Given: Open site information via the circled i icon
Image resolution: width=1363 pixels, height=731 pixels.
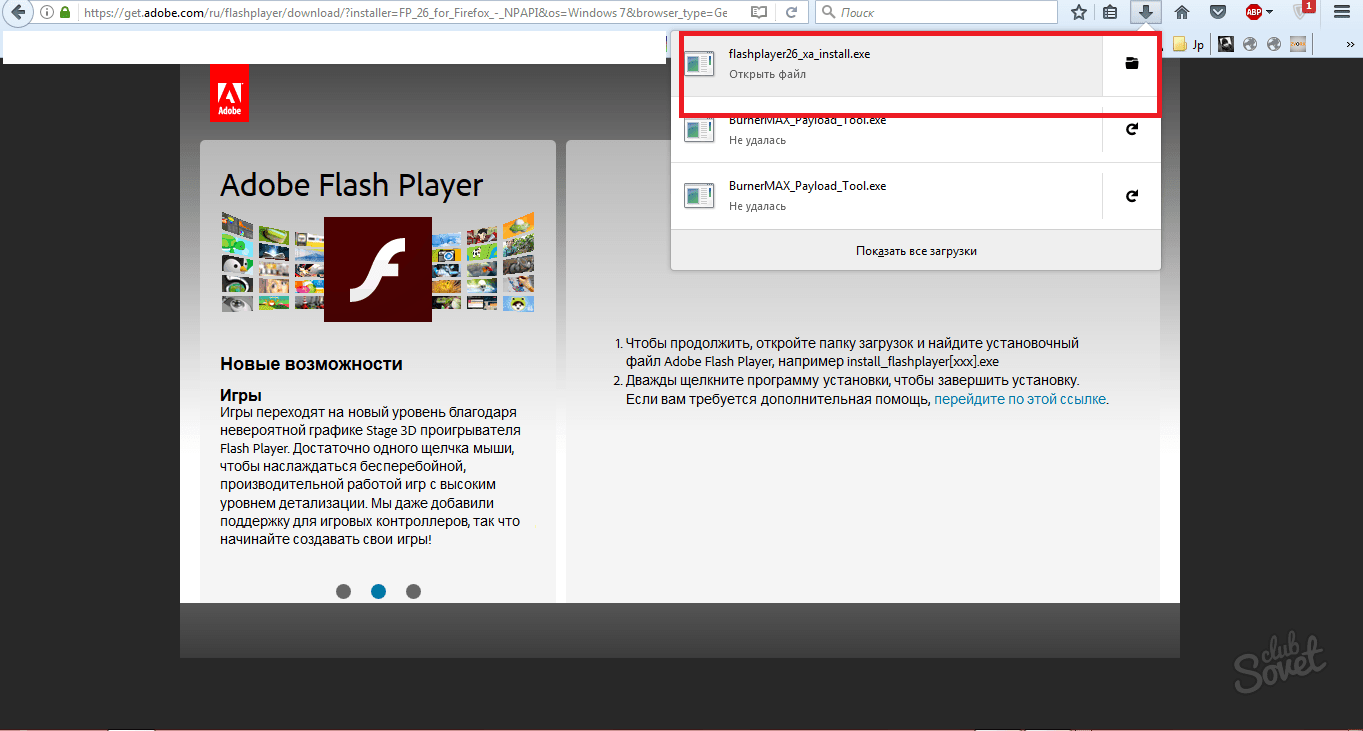Looking at the screenshot, I should (46, 13).
